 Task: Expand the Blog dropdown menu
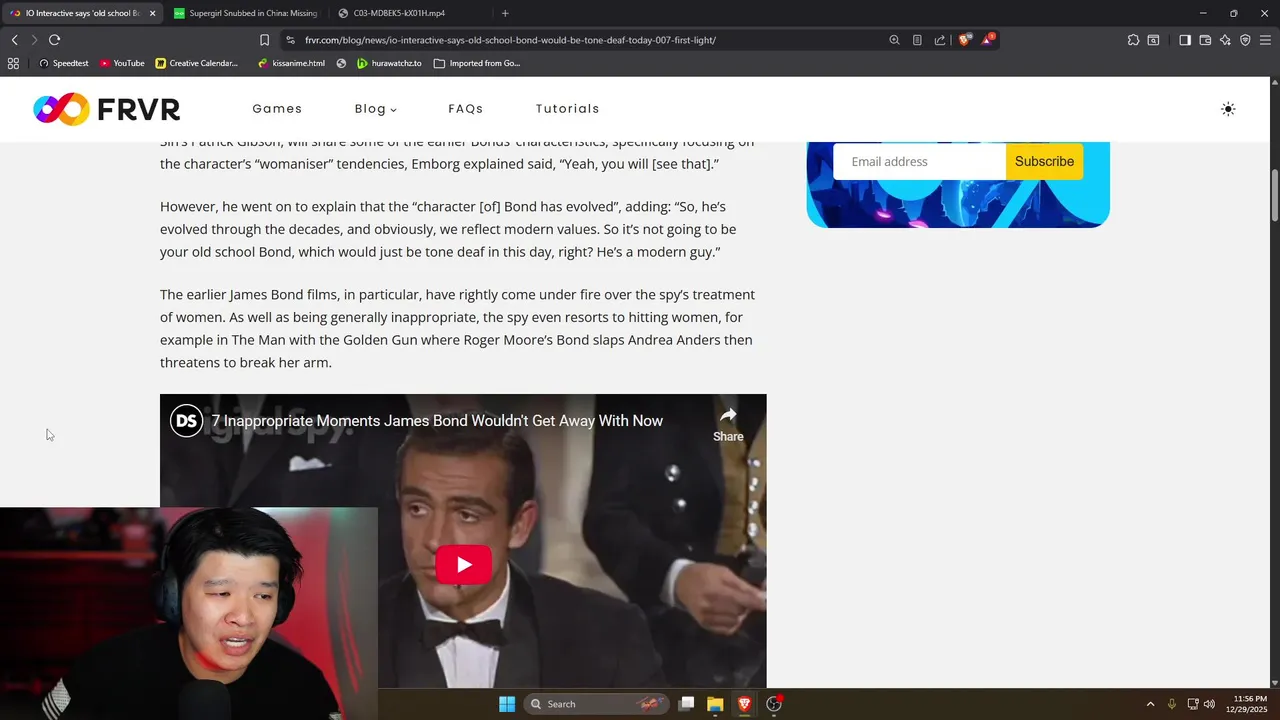tap(375, 109)
